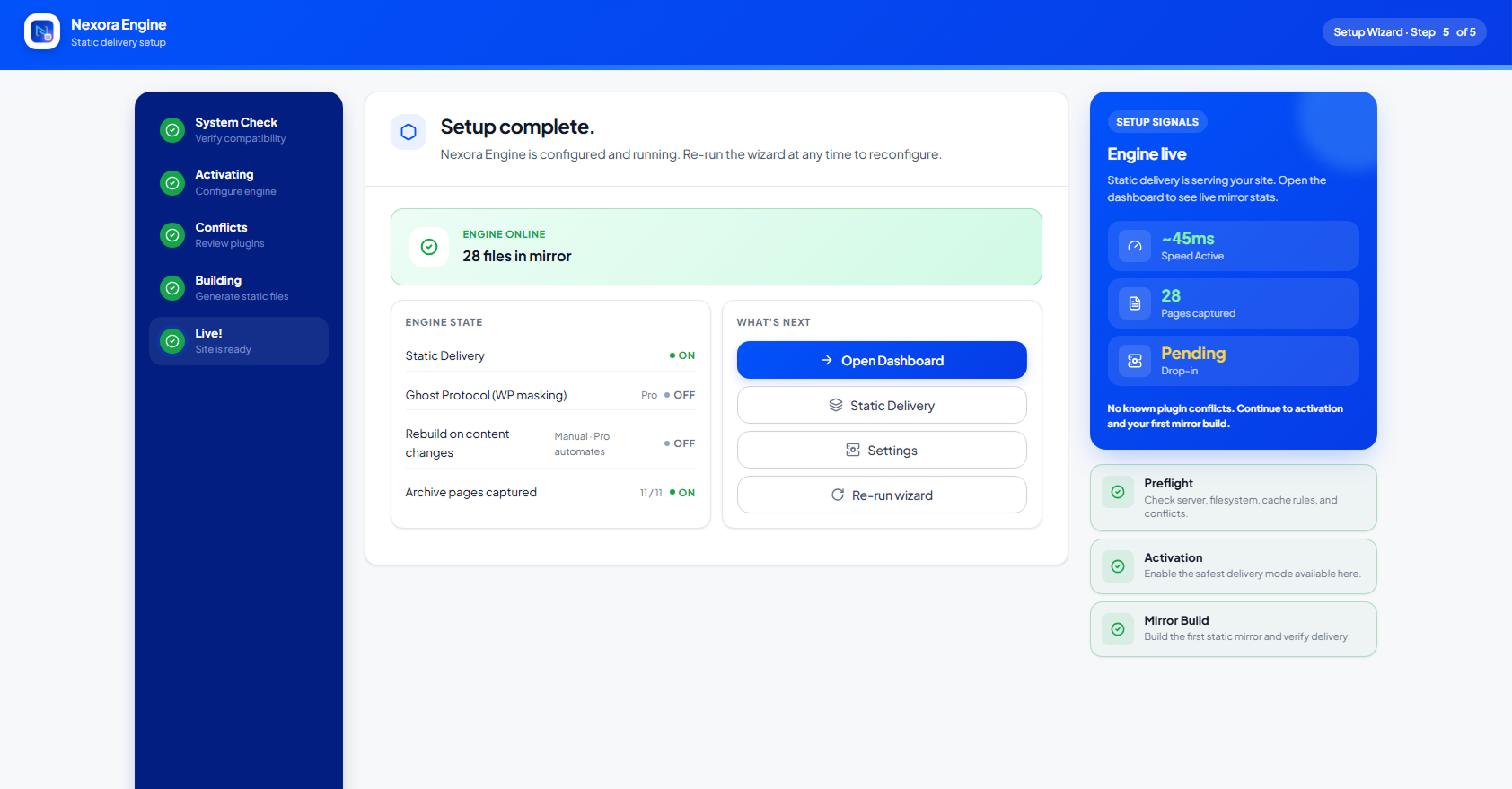The image size is (1512, 789).
Task: Click the 'Engine live' heading
Action: click(1147, 154)
